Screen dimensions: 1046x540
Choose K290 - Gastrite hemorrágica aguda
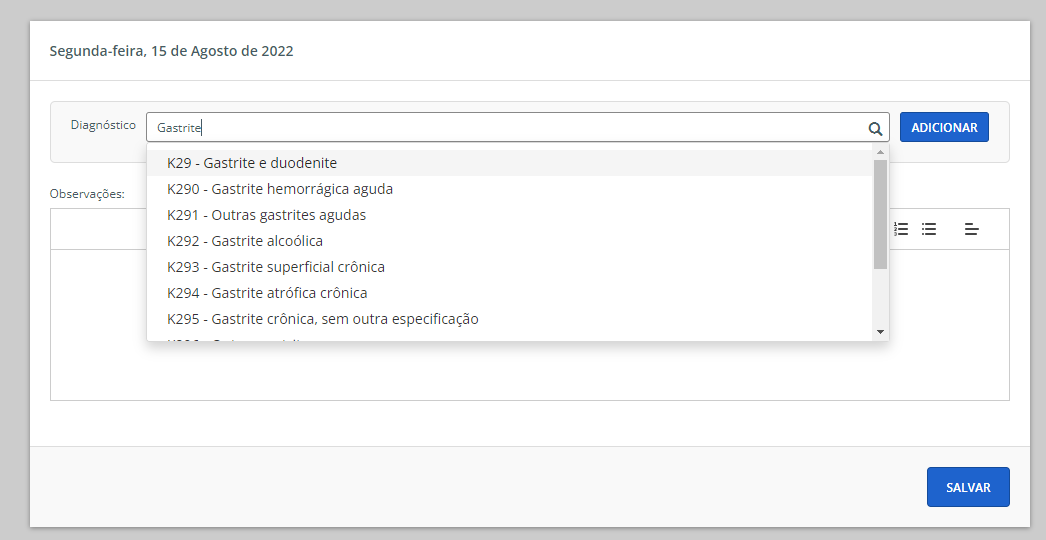tap(280, 189)
